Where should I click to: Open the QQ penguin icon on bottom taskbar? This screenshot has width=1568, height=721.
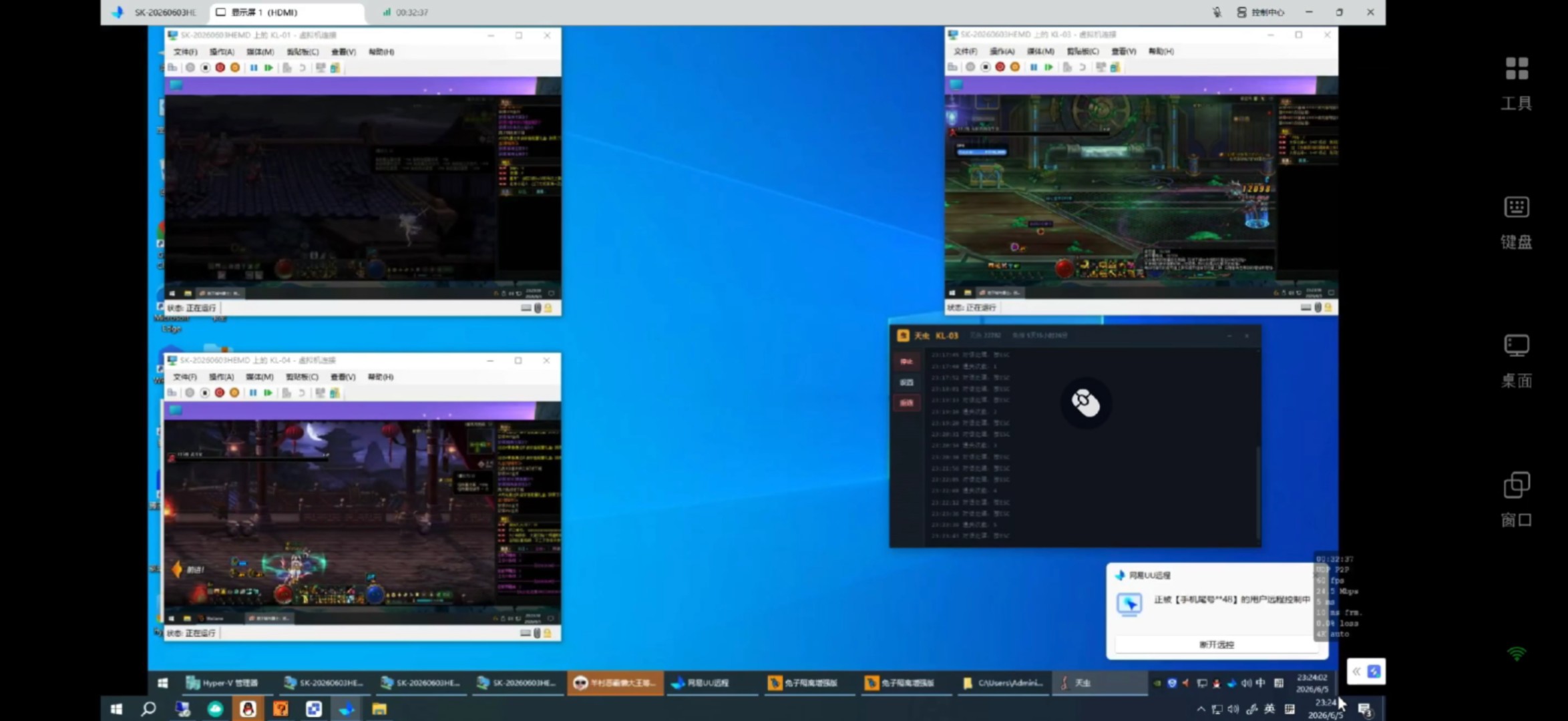[x=248, y=708]
